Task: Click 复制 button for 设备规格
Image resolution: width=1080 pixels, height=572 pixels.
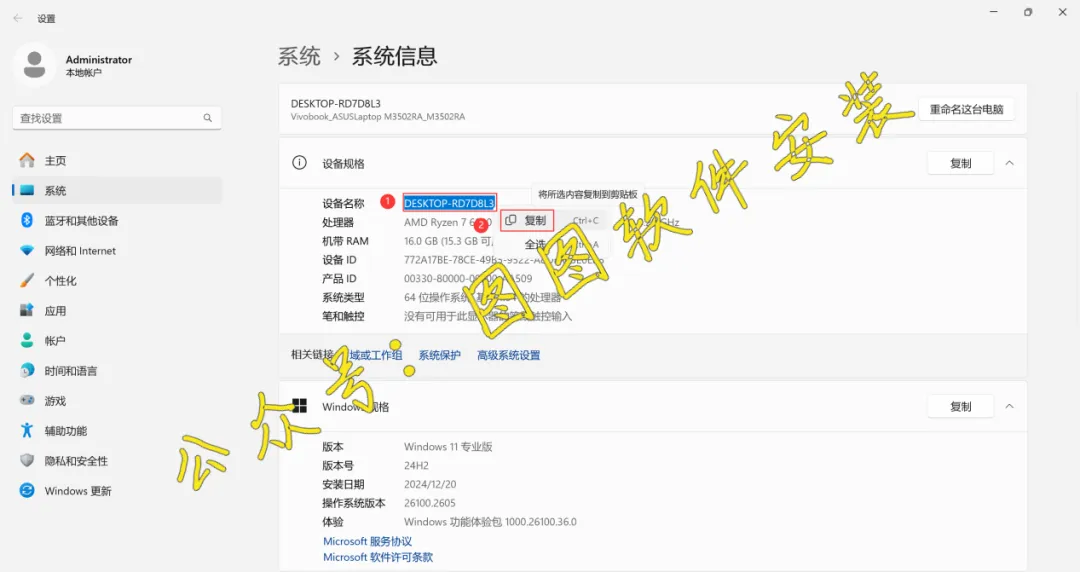Action: coord(960,163)
